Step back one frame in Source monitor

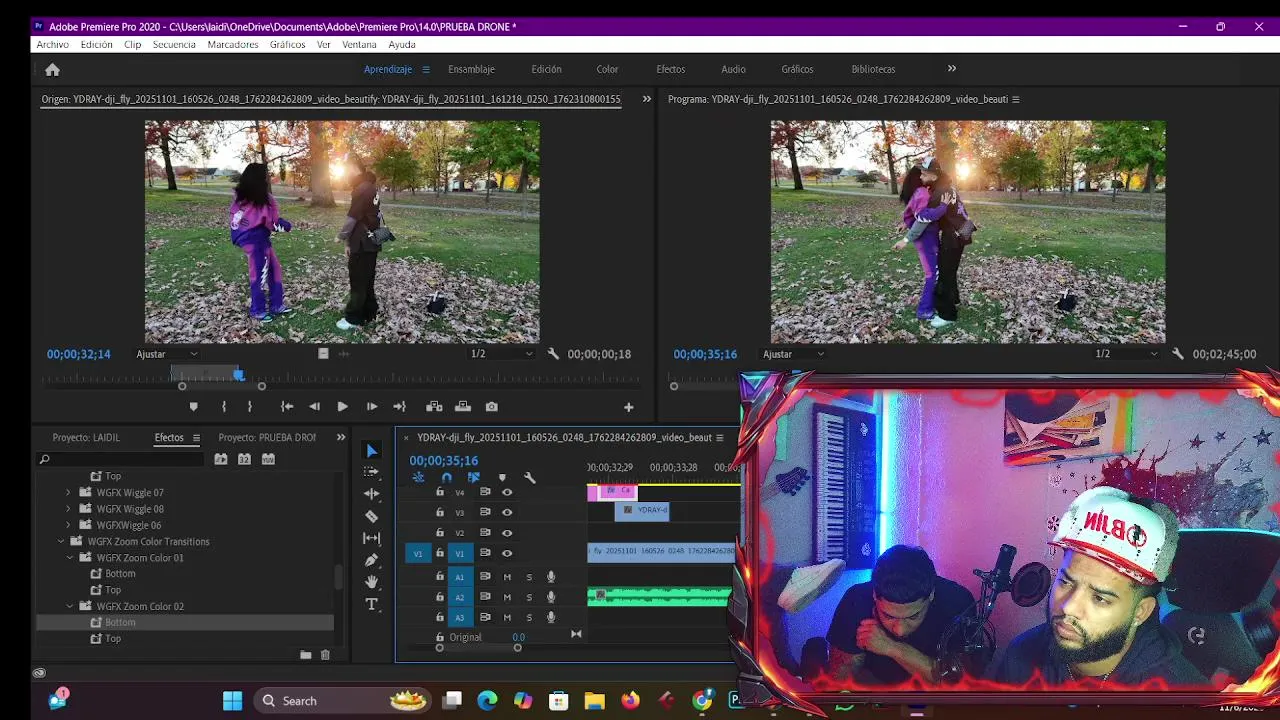[x=315, y=407]
